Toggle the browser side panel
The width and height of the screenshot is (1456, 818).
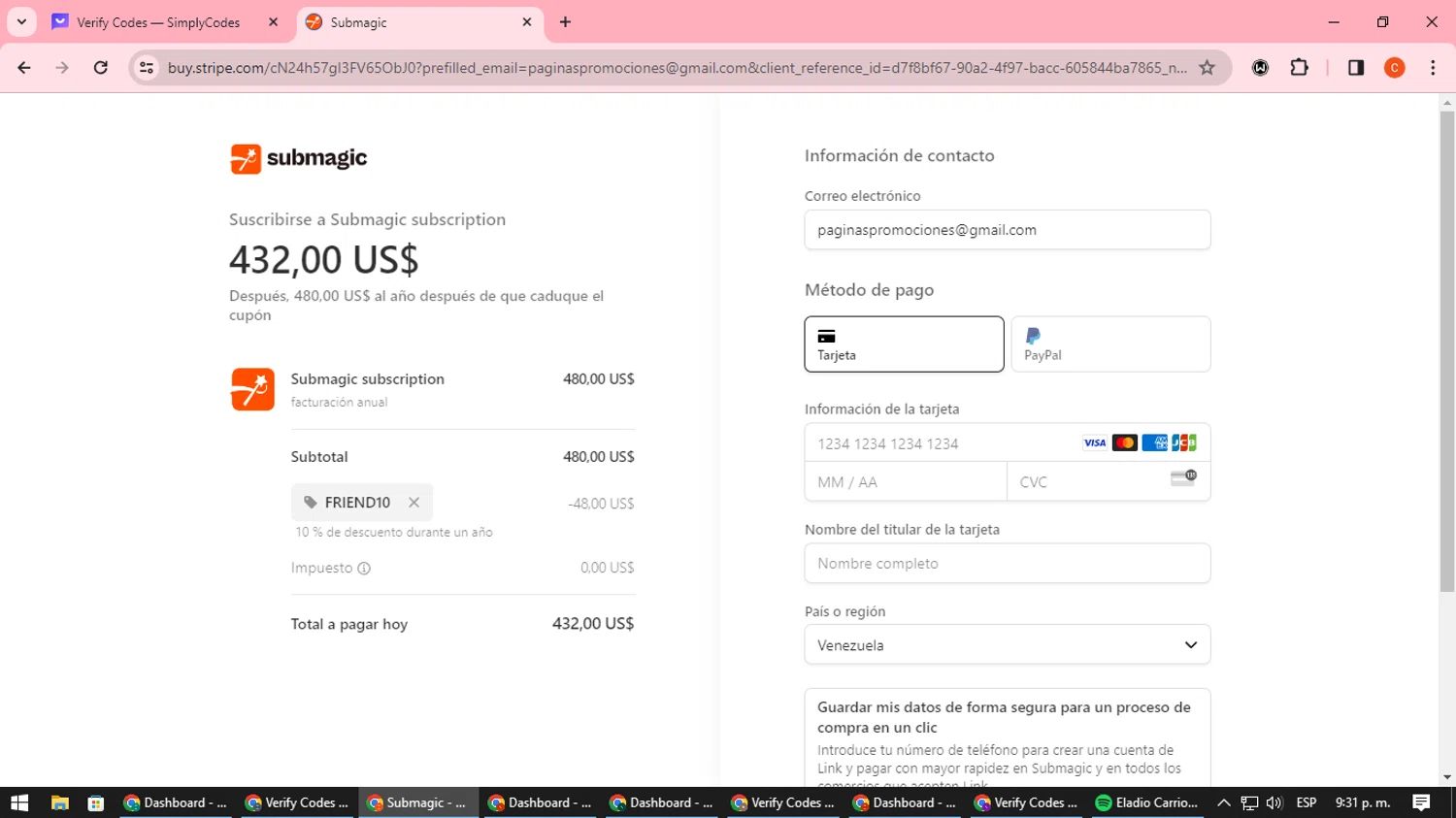(1356, 68)
